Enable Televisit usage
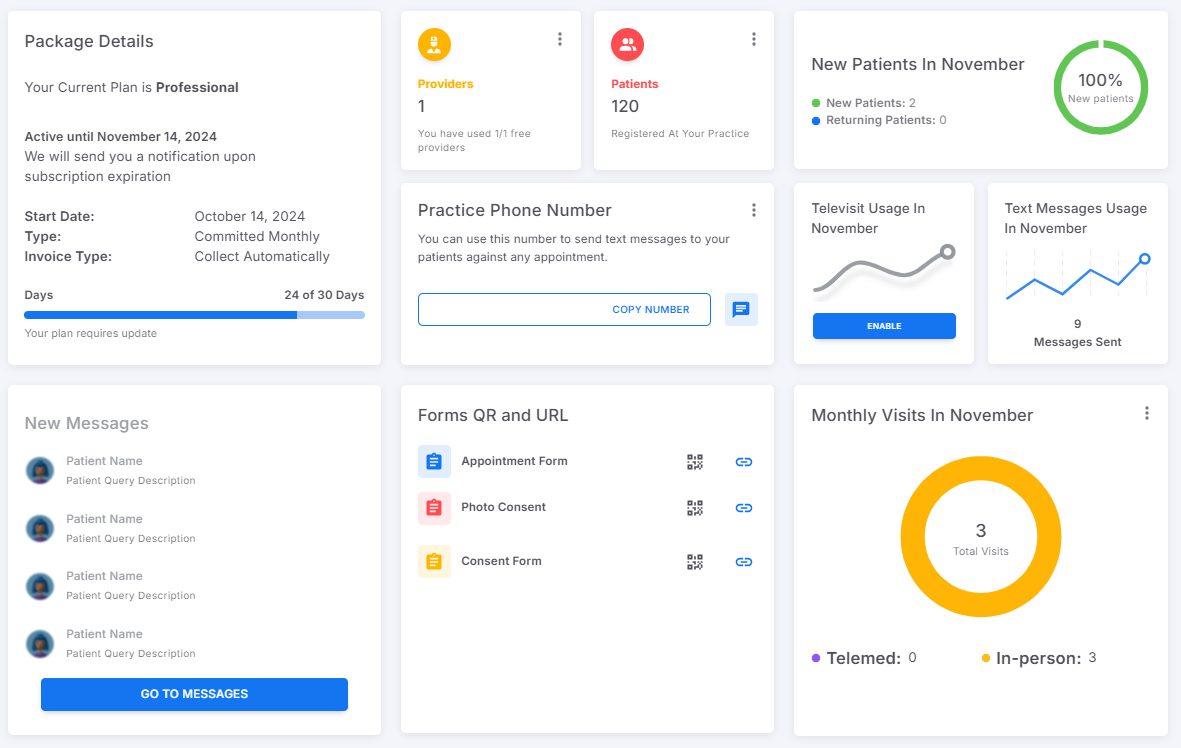 click(883, 326)
